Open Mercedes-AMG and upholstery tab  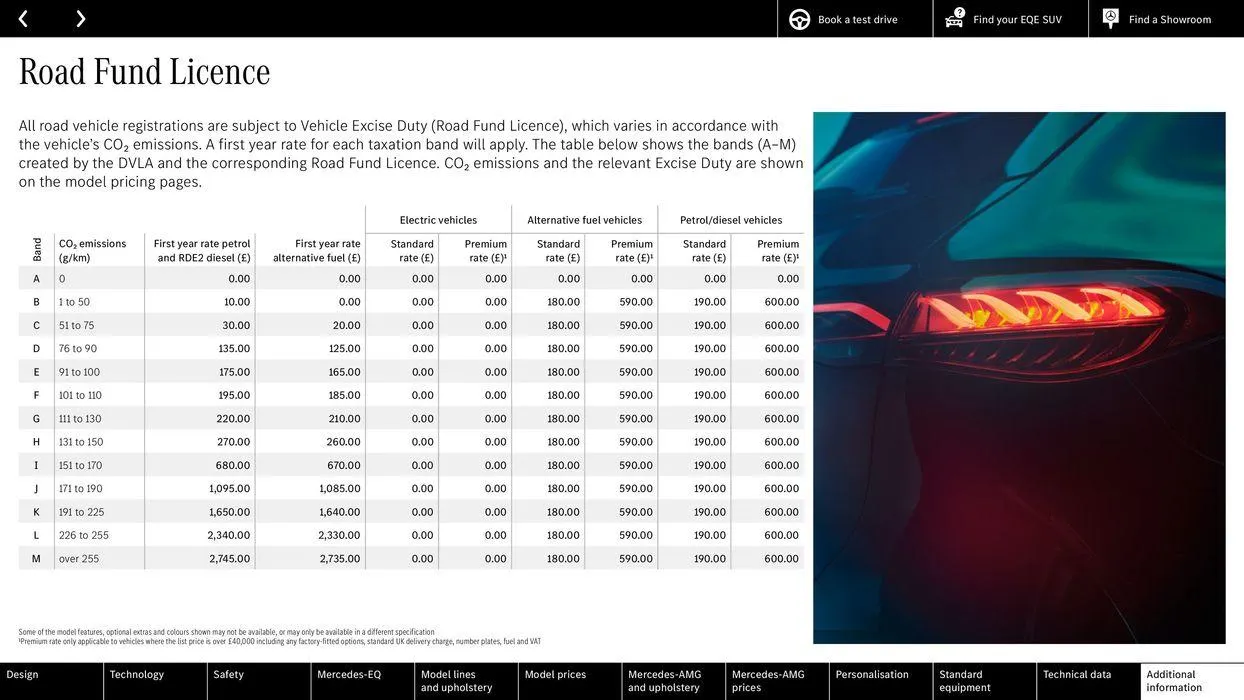pos(674,681)
